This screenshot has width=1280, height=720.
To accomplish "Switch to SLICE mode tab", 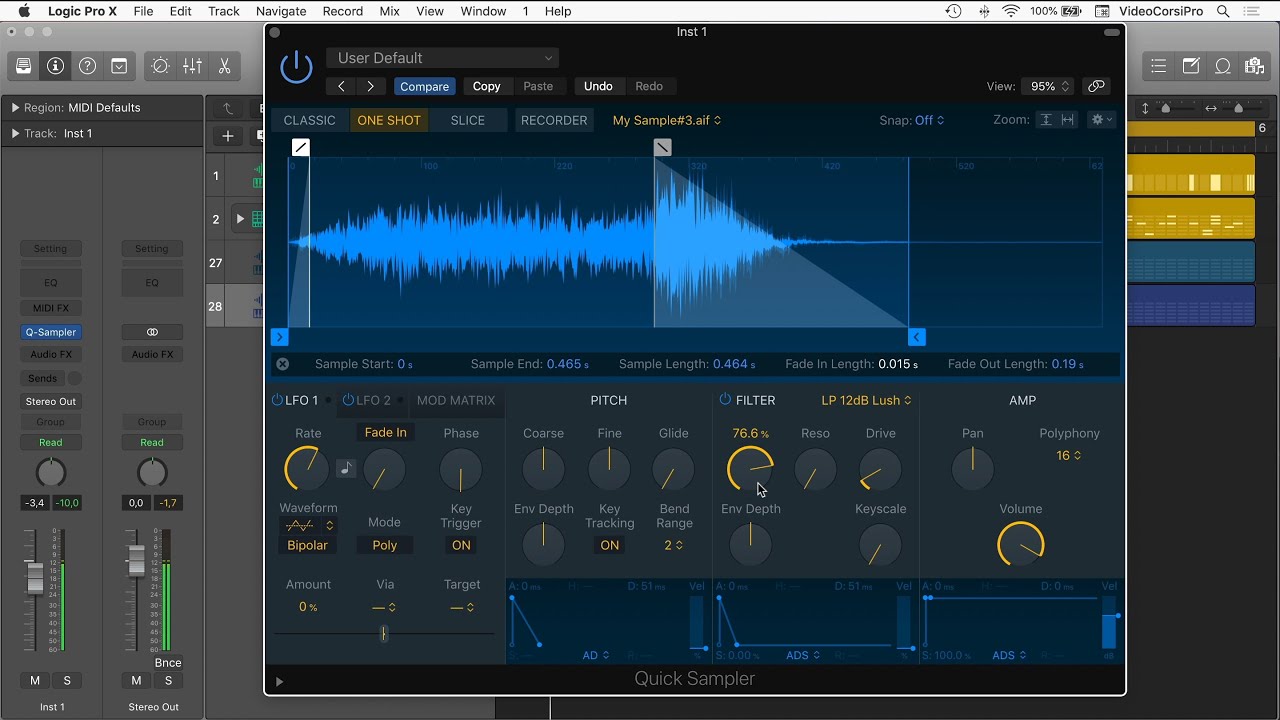I will 467,120.
